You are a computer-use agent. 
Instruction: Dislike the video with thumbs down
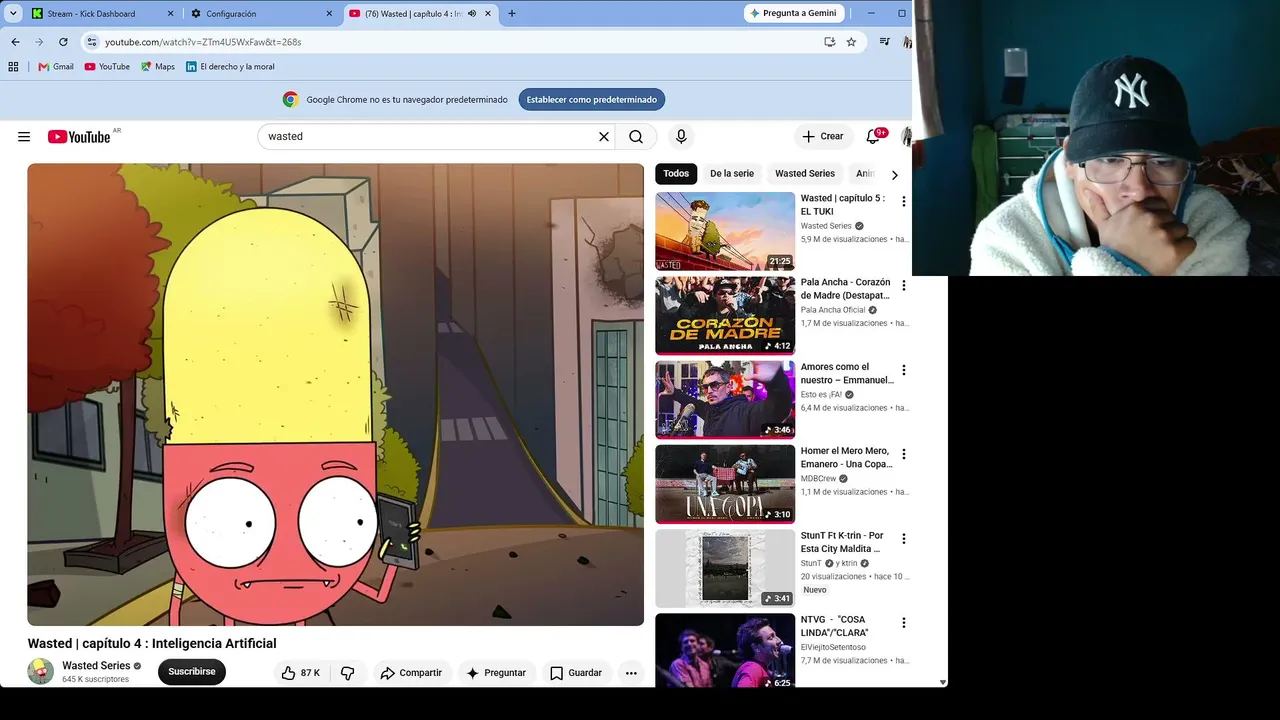pyautogui.click(x=347, y=673)
